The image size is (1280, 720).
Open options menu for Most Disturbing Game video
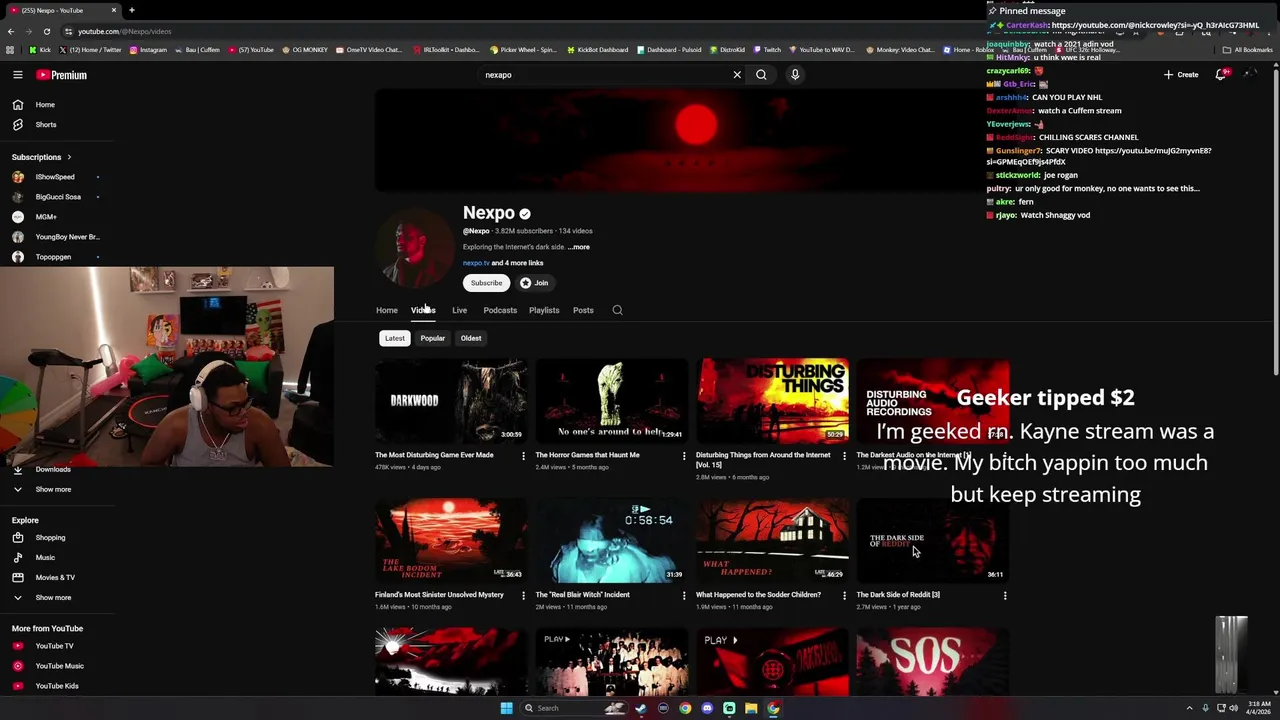tap(523, 456)
